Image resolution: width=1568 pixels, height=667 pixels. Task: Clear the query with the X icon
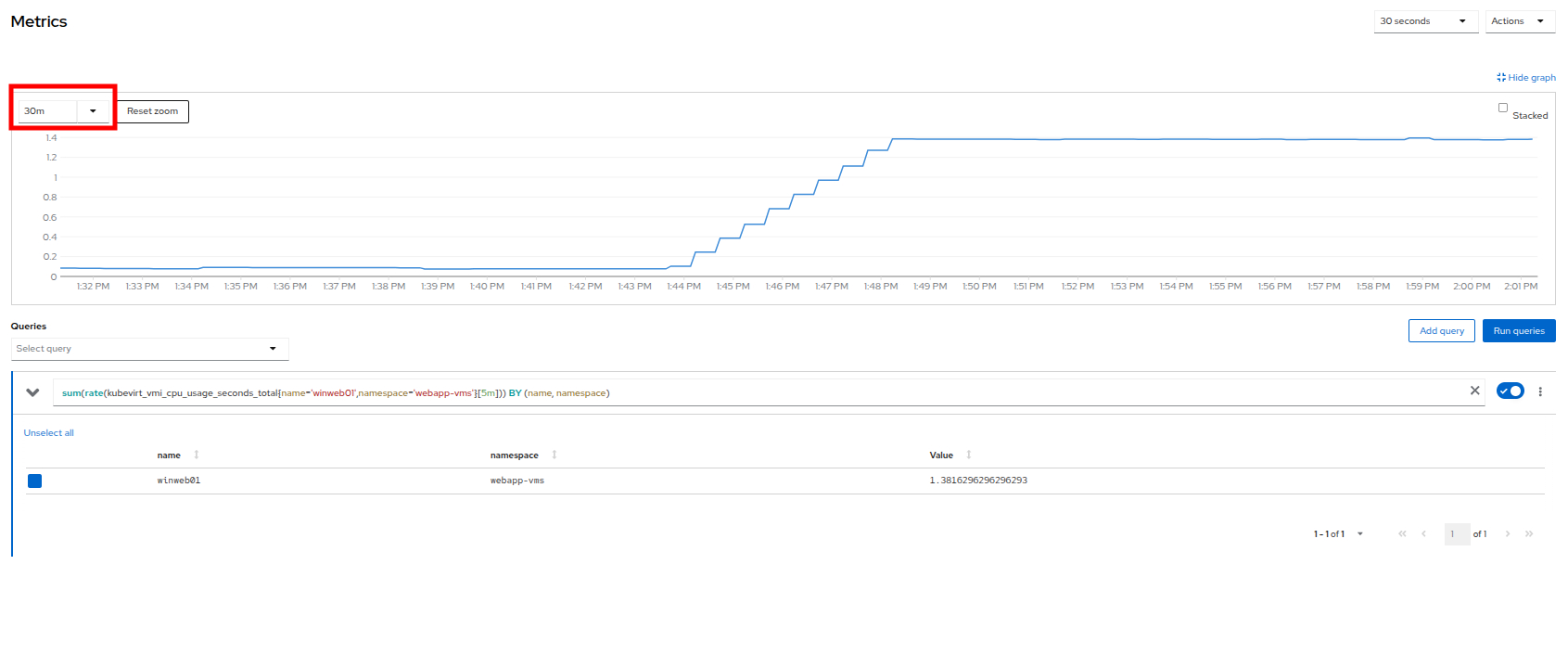tap(1474, 391)
